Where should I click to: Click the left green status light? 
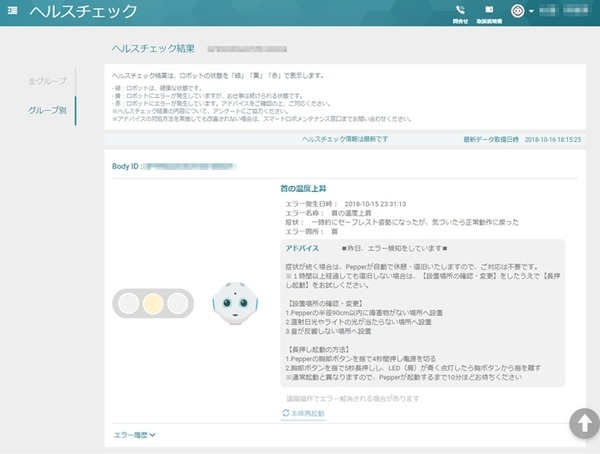129,304
